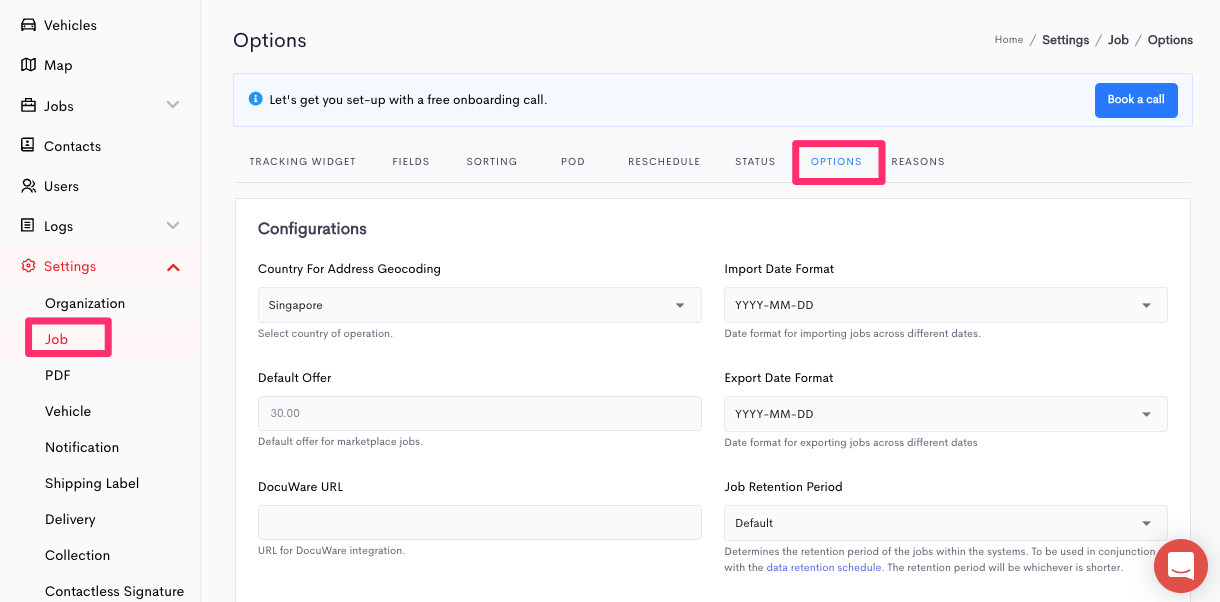1220x602 pixels.
Task: Open Country For Address Geocoding dropdown
Action: (x=480, y=305)
